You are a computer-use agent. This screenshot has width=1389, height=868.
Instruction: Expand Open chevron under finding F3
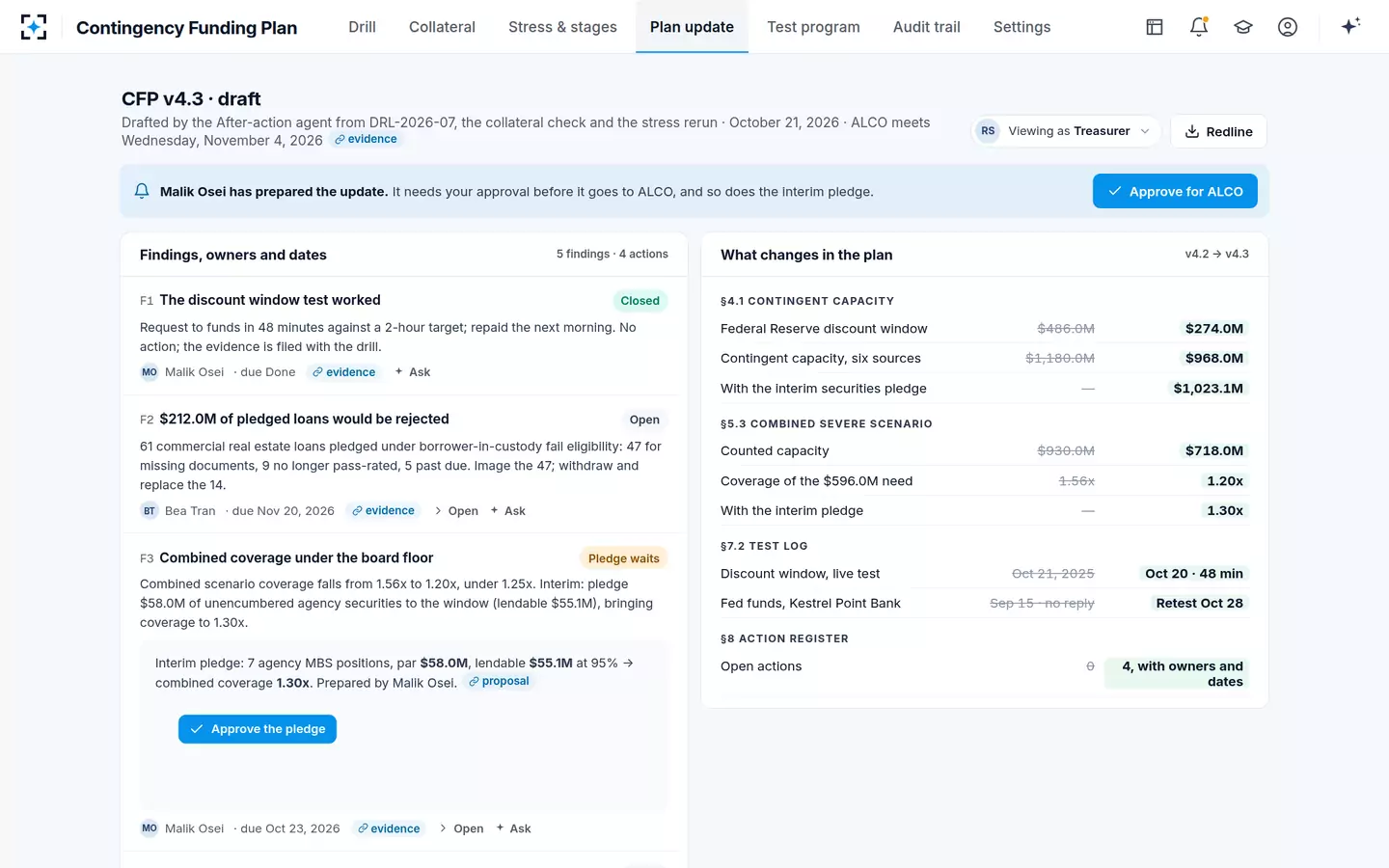point(461,828)
